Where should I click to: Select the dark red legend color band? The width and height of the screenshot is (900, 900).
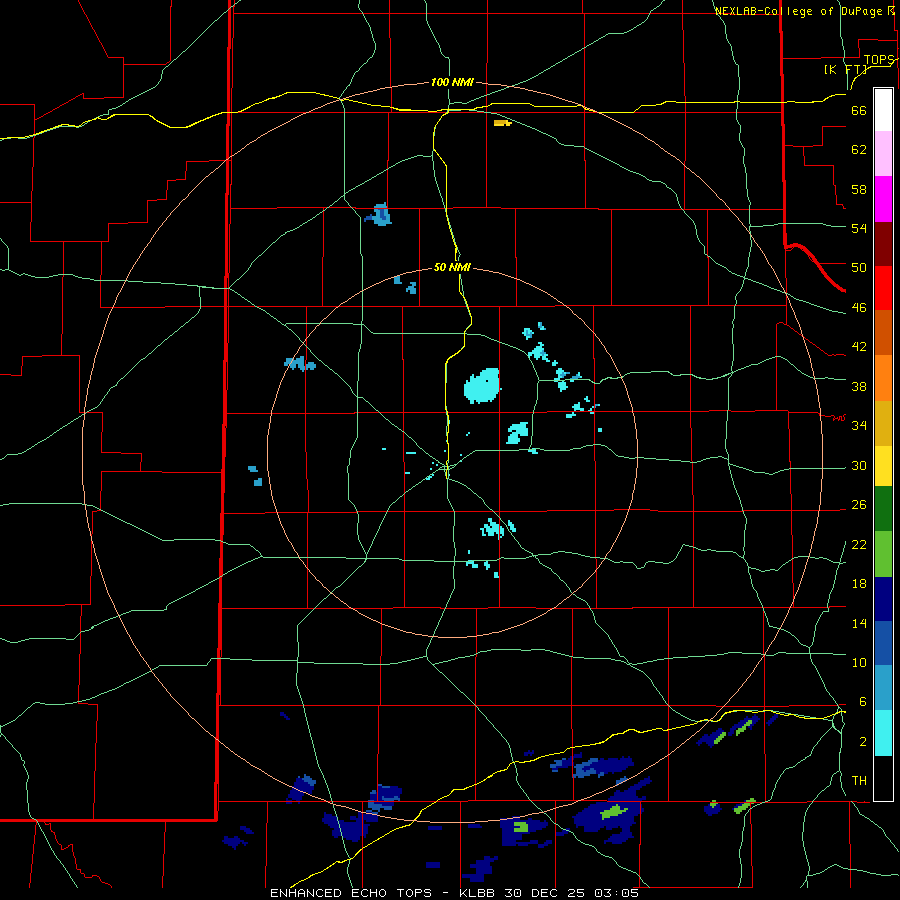point(883,243)
